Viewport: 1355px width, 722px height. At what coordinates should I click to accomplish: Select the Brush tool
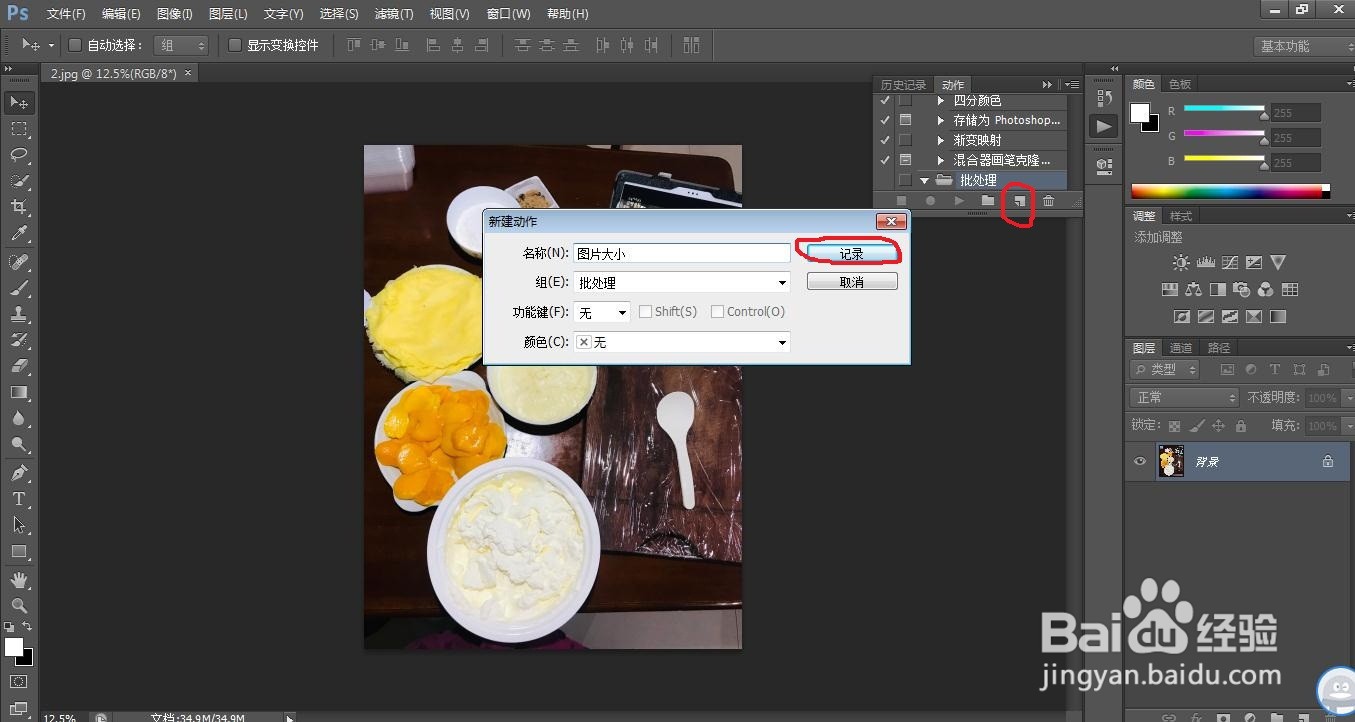click(19, 288)
